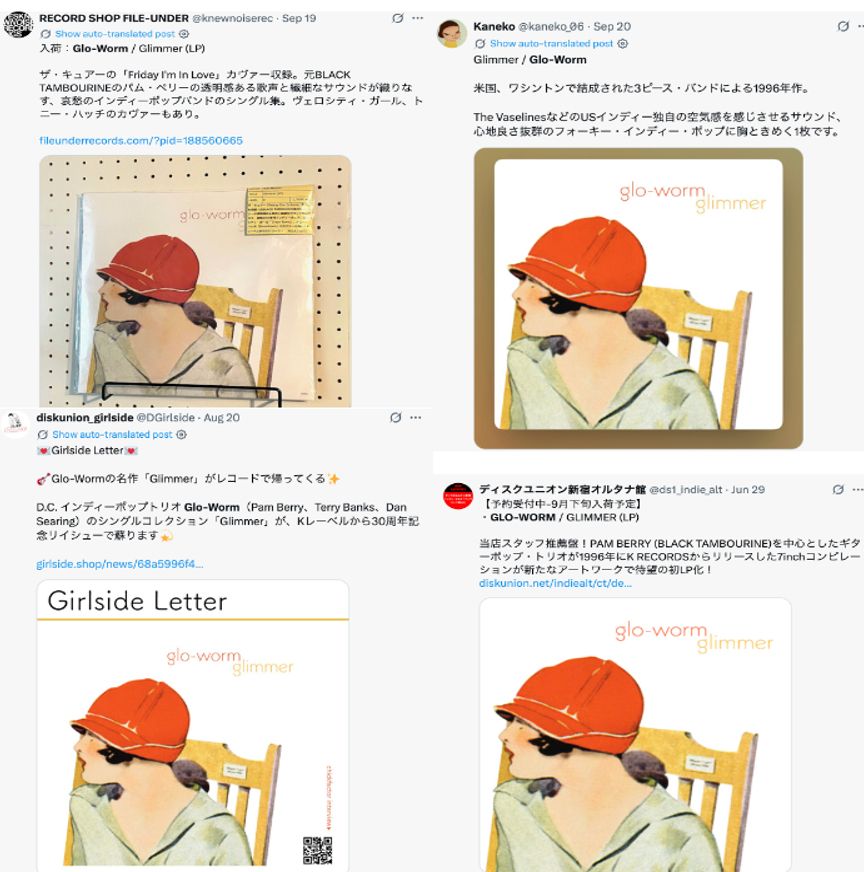864x872 pixels.
Task: Click Grok icon on diskunion_girlside post
Action: (x=395, y=418)
